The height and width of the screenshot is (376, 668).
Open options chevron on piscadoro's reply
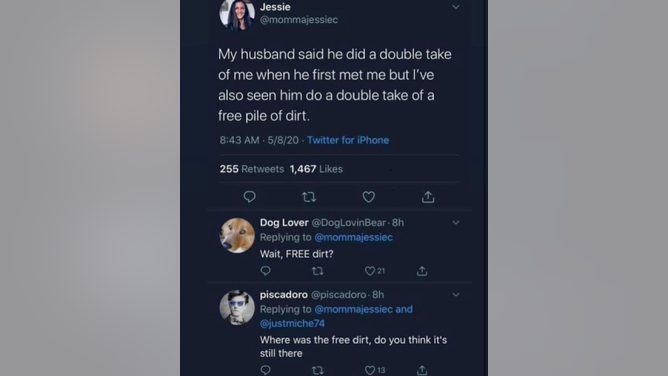456,294
